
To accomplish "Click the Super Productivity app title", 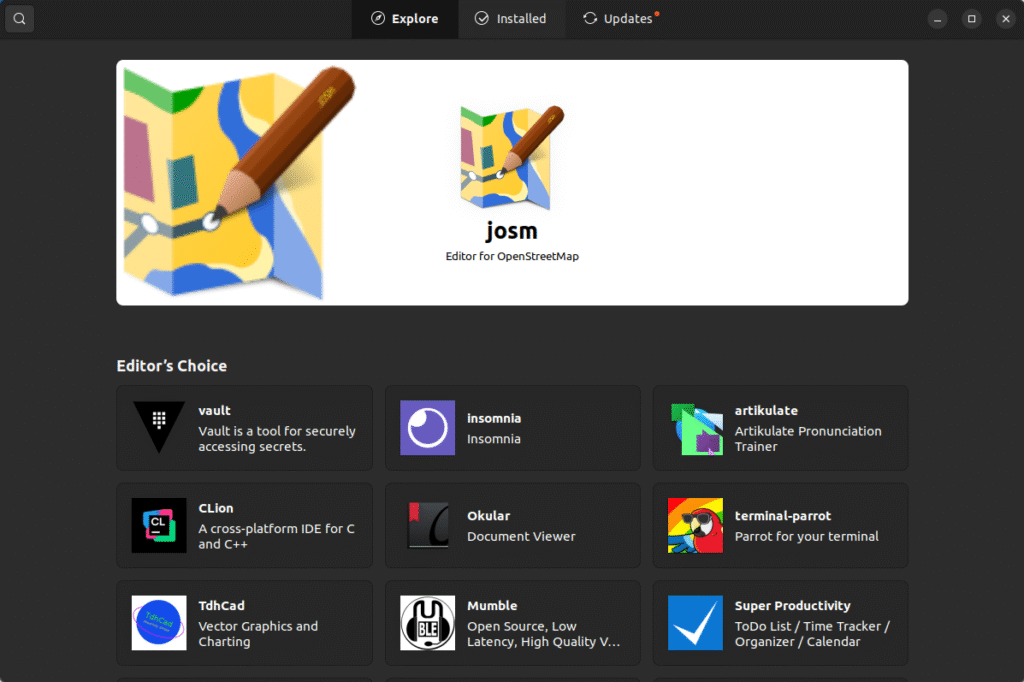I will point(792,606).
